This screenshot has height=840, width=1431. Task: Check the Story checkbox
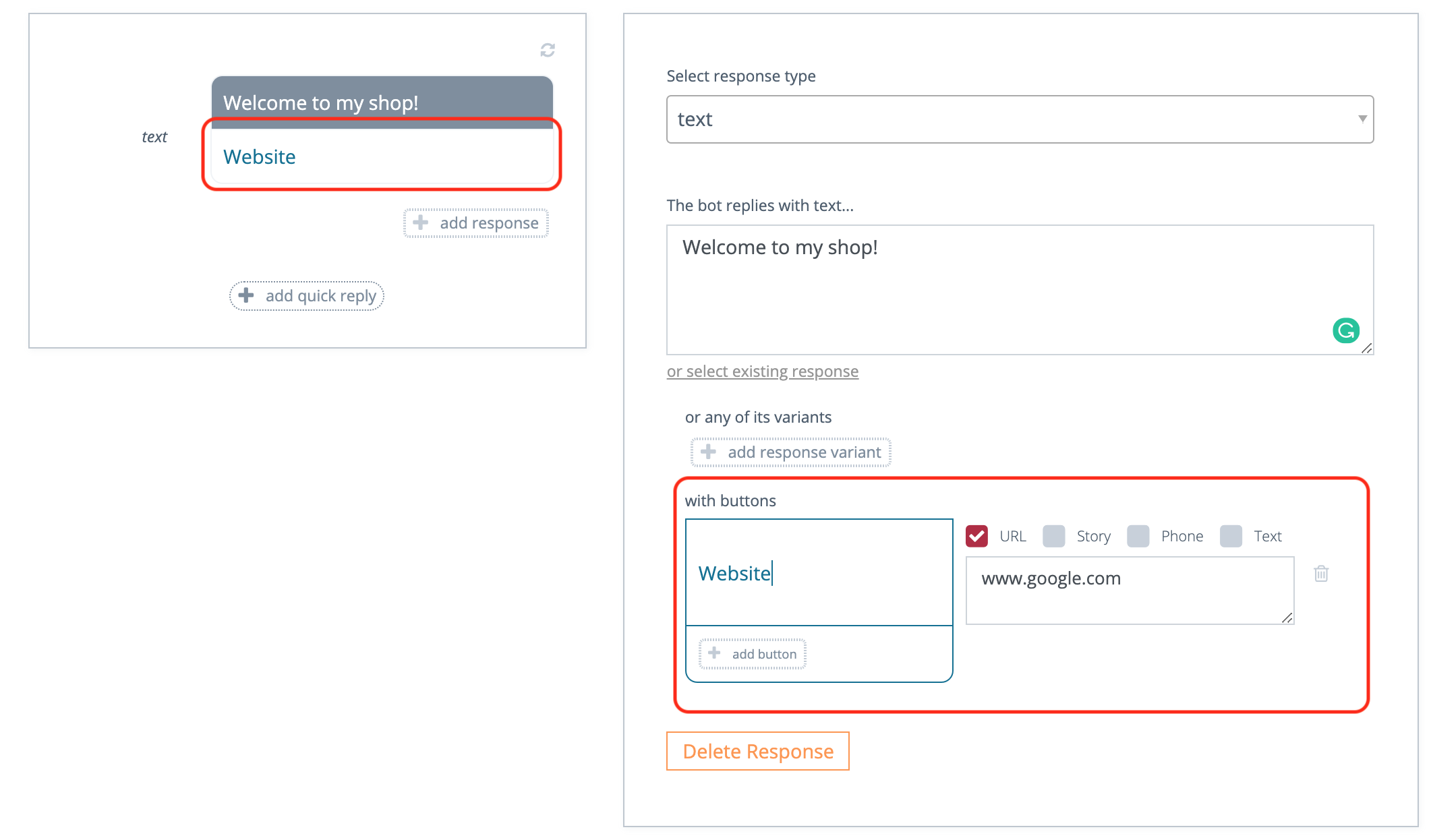(1054, 536)
